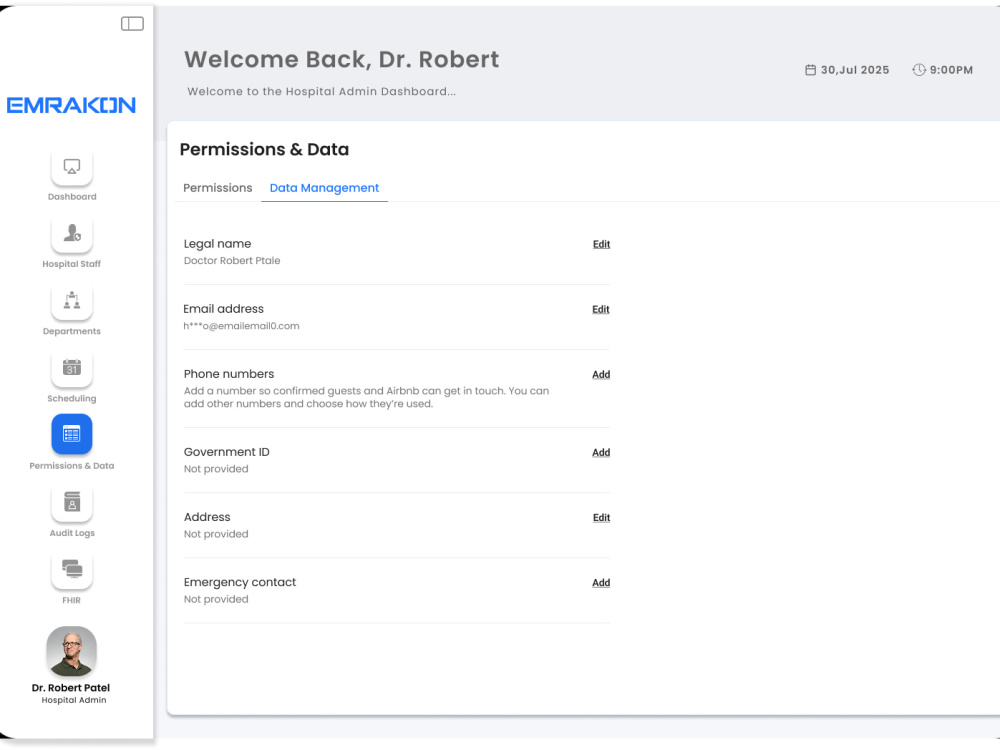Click the Welcome Back, Dr. Robert title
The height and width of the screenshot is (750, 1000).
(342, 59)
